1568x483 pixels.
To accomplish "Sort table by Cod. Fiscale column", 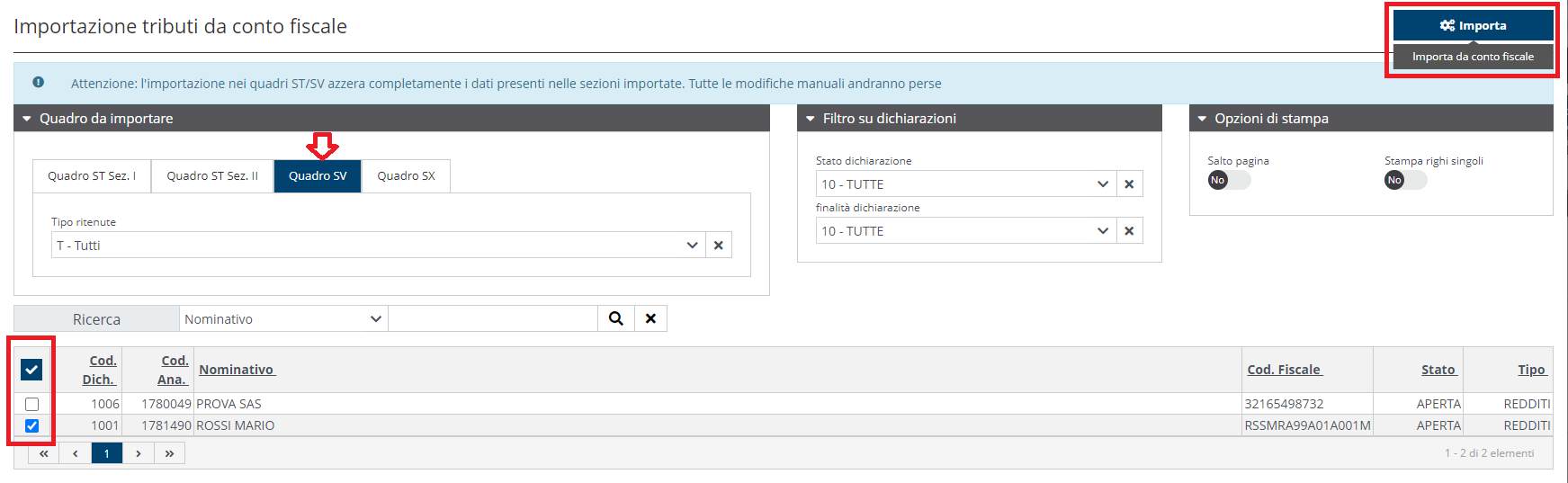I will tap(1284, 370).
